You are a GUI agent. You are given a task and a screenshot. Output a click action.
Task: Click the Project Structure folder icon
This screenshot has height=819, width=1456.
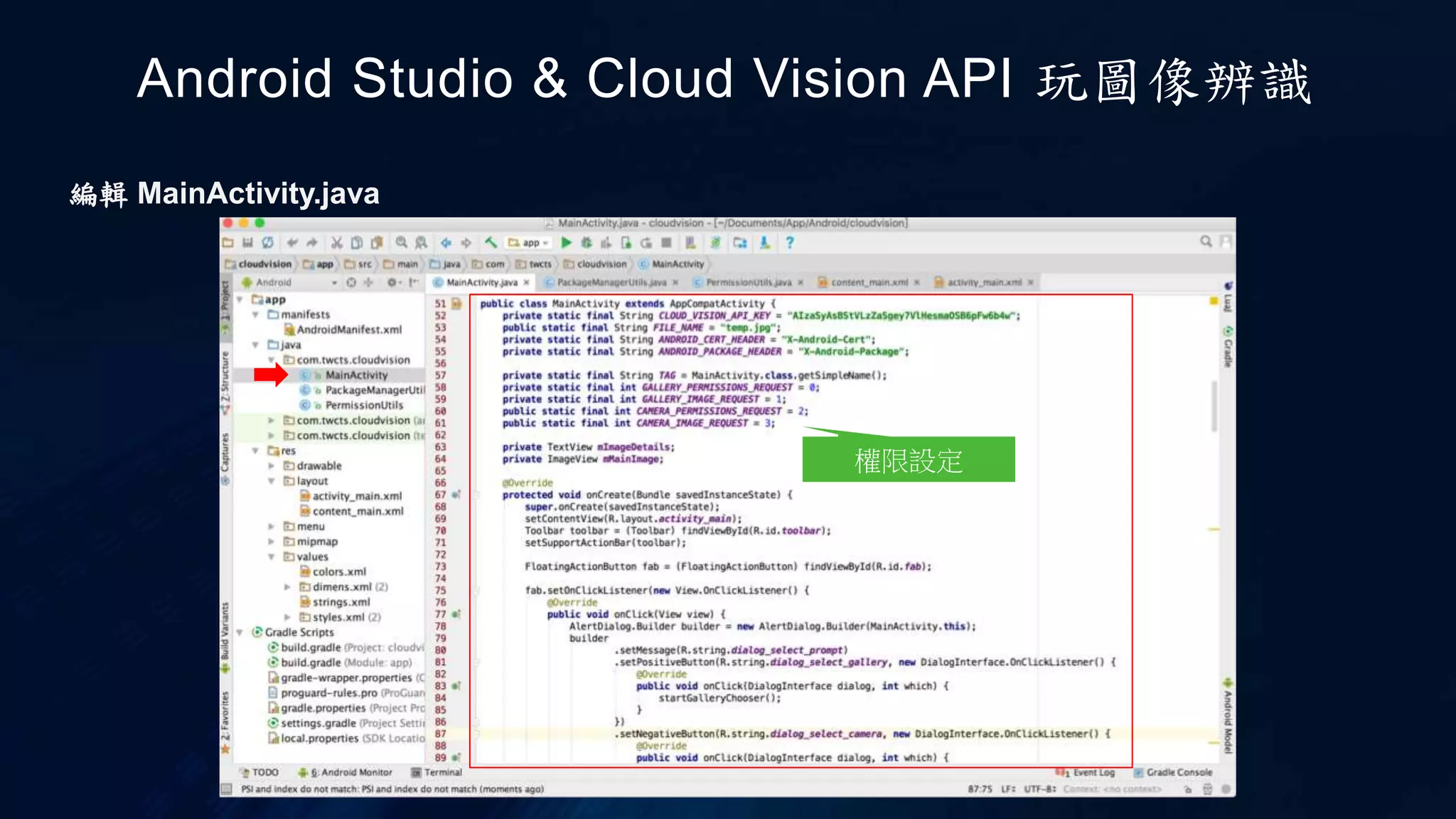[x=740, y=242]
